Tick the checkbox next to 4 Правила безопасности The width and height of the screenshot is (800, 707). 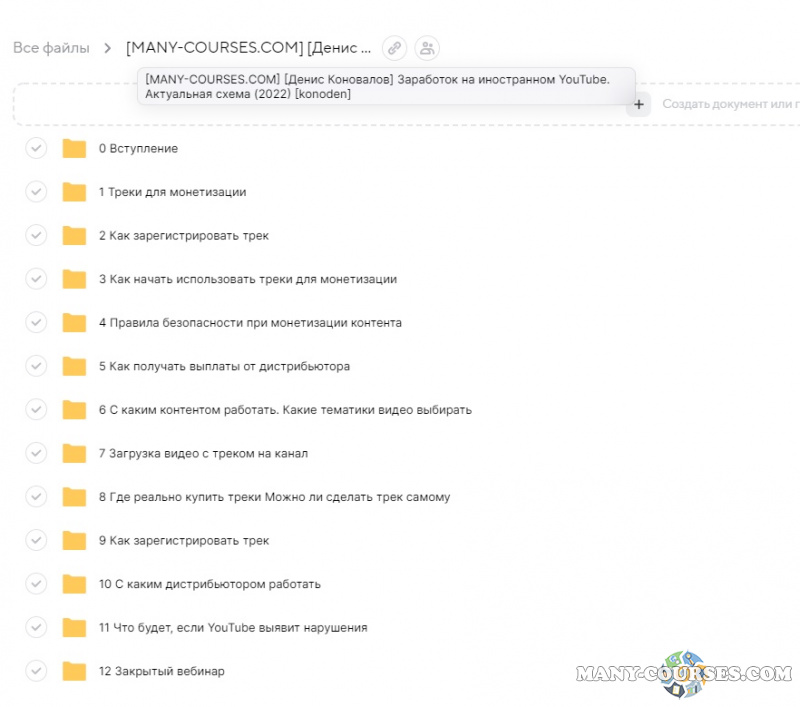[36, 323]
